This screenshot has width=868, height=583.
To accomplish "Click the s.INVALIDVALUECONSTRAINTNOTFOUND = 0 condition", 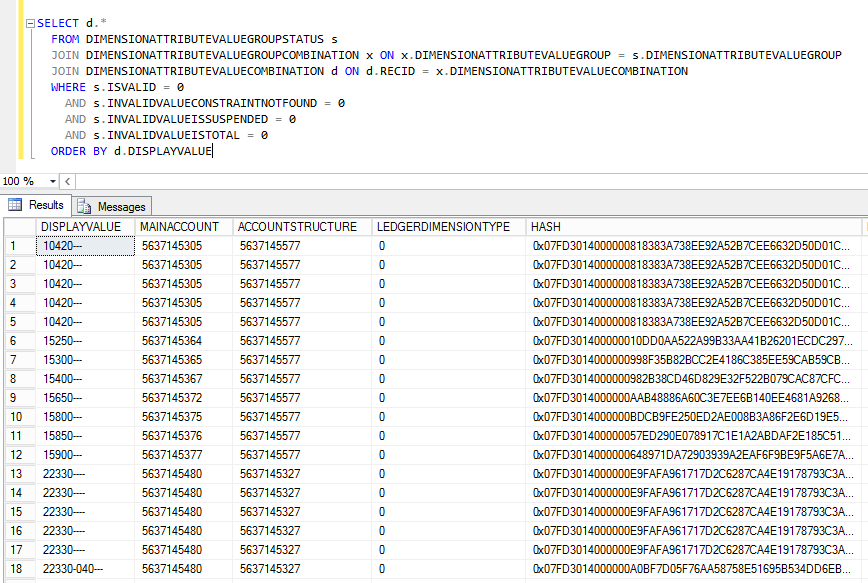I will 219,103.
